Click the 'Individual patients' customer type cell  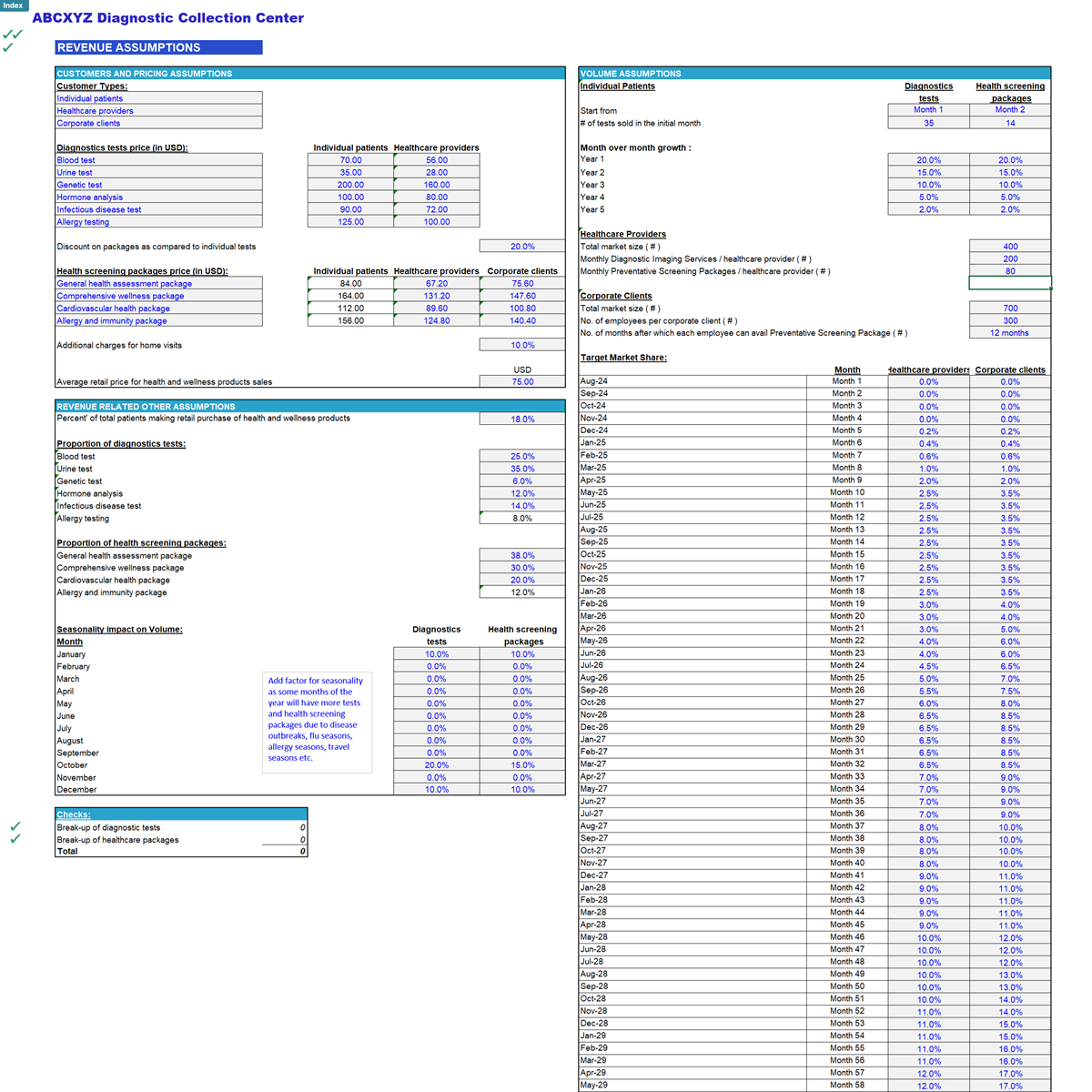point(158,98)
